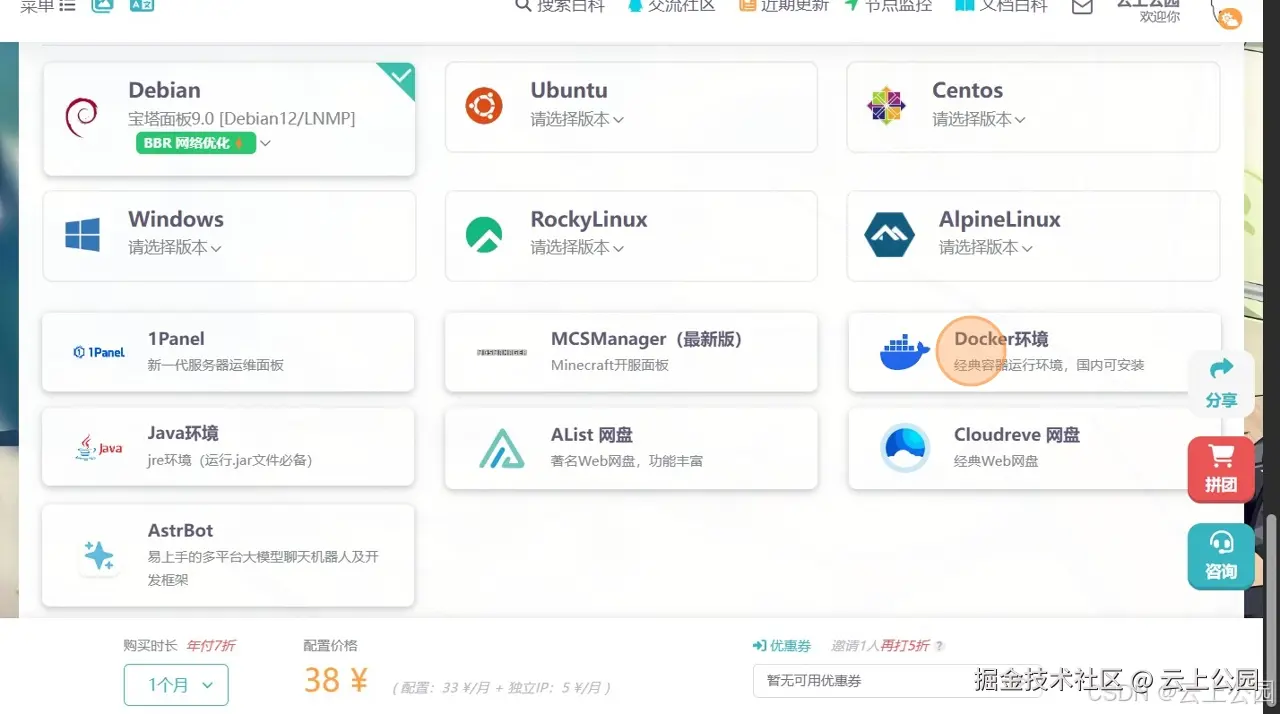Click the 38 ¥ price value
The image size is (1280, 714).
pos(336,680)
